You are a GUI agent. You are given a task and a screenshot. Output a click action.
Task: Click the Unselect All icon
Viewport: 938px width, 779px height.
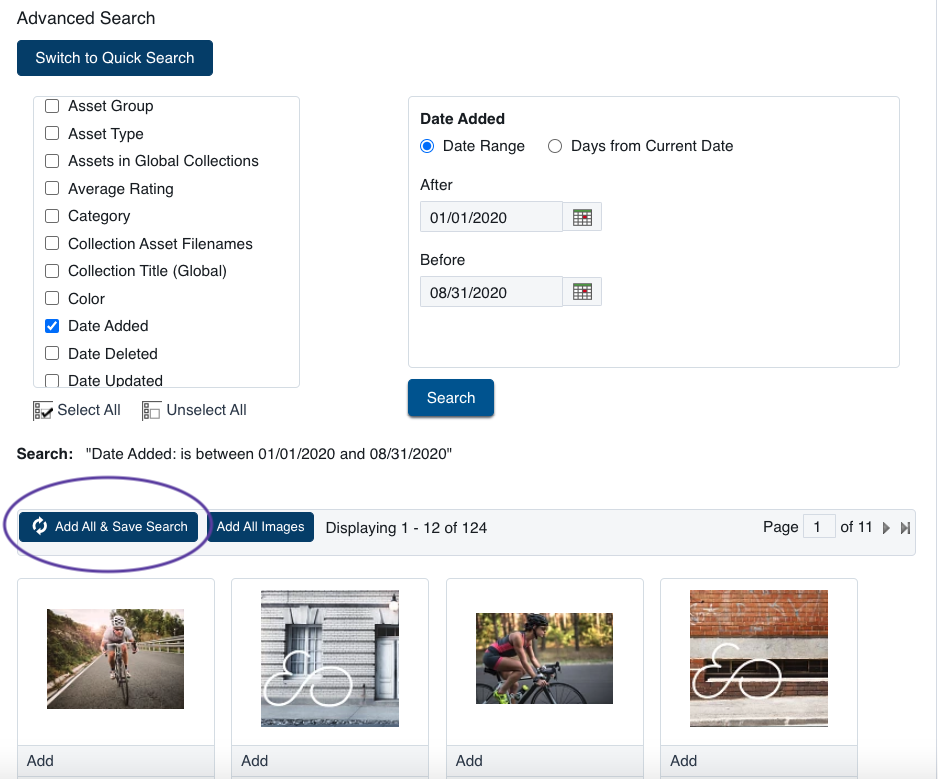151,410
